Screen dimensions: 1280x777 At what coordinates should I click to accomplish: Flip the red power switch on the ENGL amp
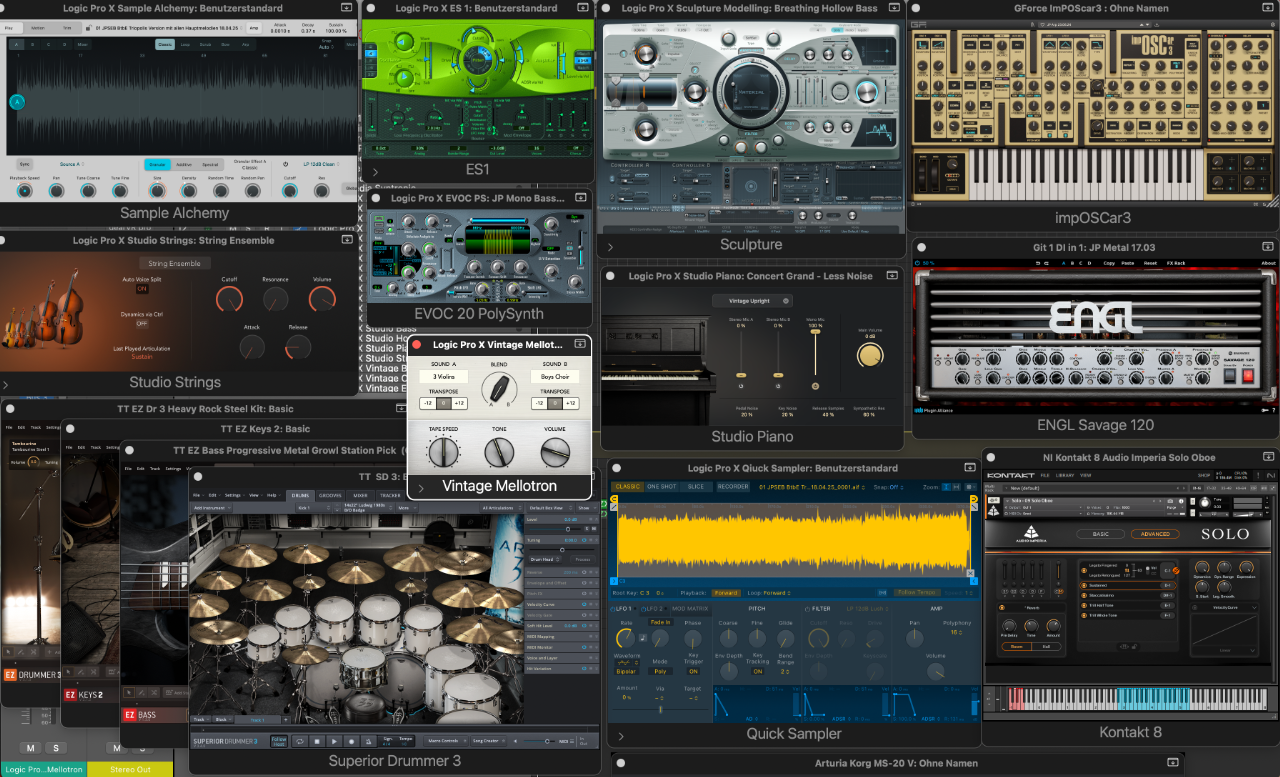[1247, 376]
